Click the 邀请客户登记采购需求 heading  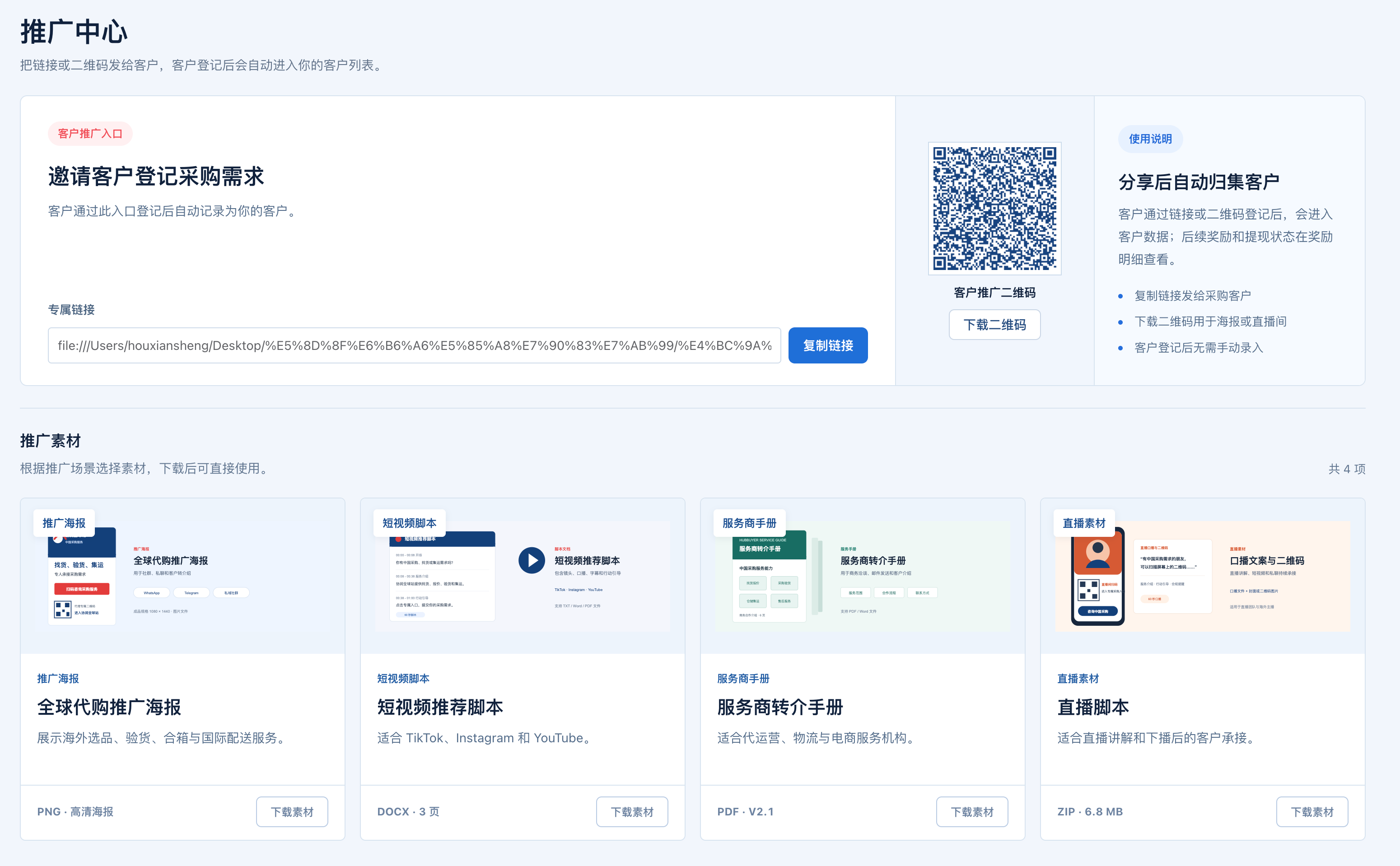[x=156, y=176]
